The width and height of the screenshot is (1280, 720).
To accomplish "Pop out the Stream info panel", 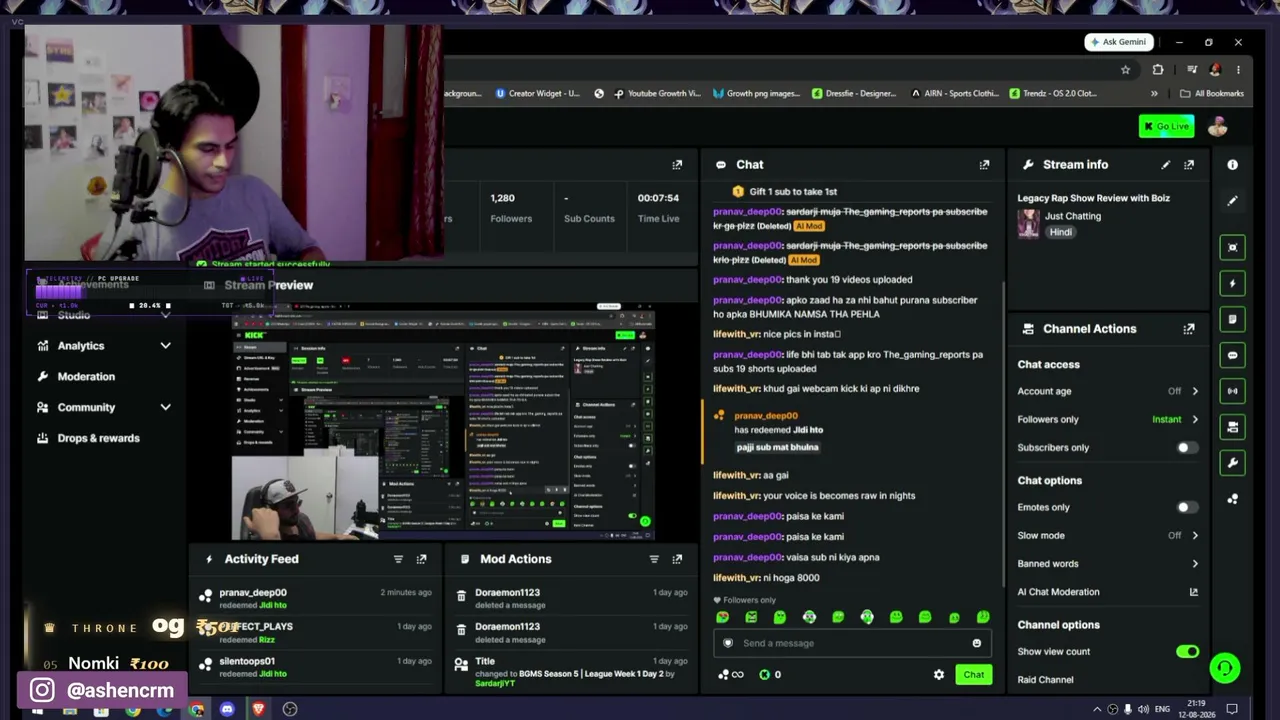I will coord(1189,165).
